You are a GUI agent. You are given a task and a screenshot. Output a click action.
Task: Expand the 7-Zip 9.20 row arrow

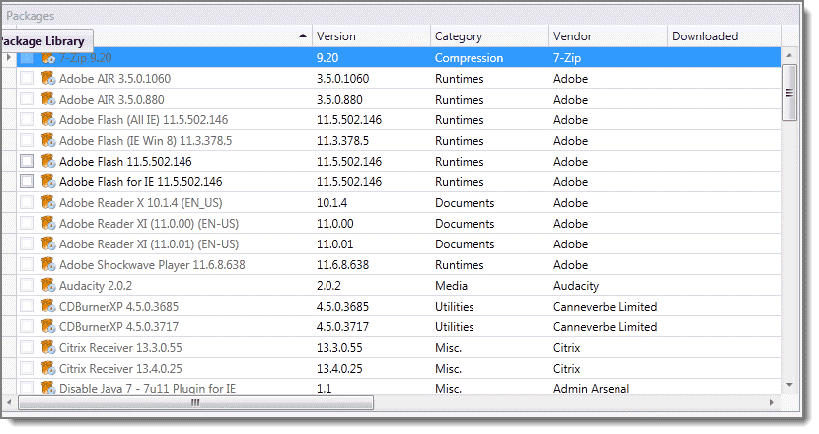coord(9,57)
